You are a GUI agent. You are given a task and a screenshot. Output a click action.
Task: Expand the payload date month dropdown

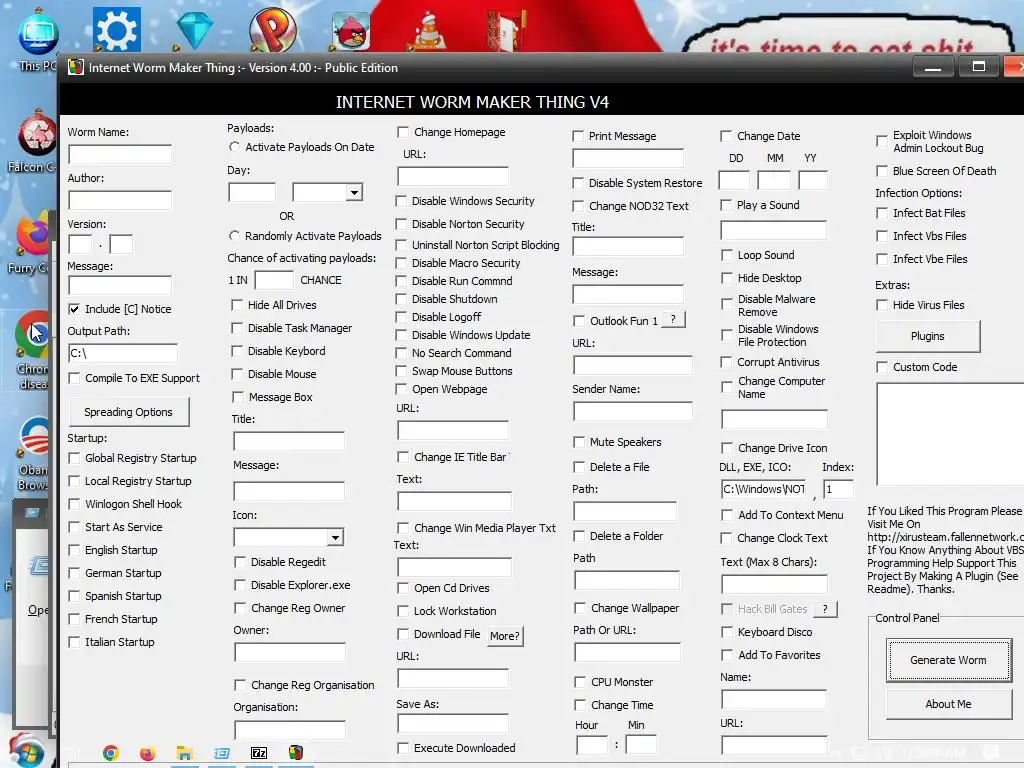click(354, 192)
